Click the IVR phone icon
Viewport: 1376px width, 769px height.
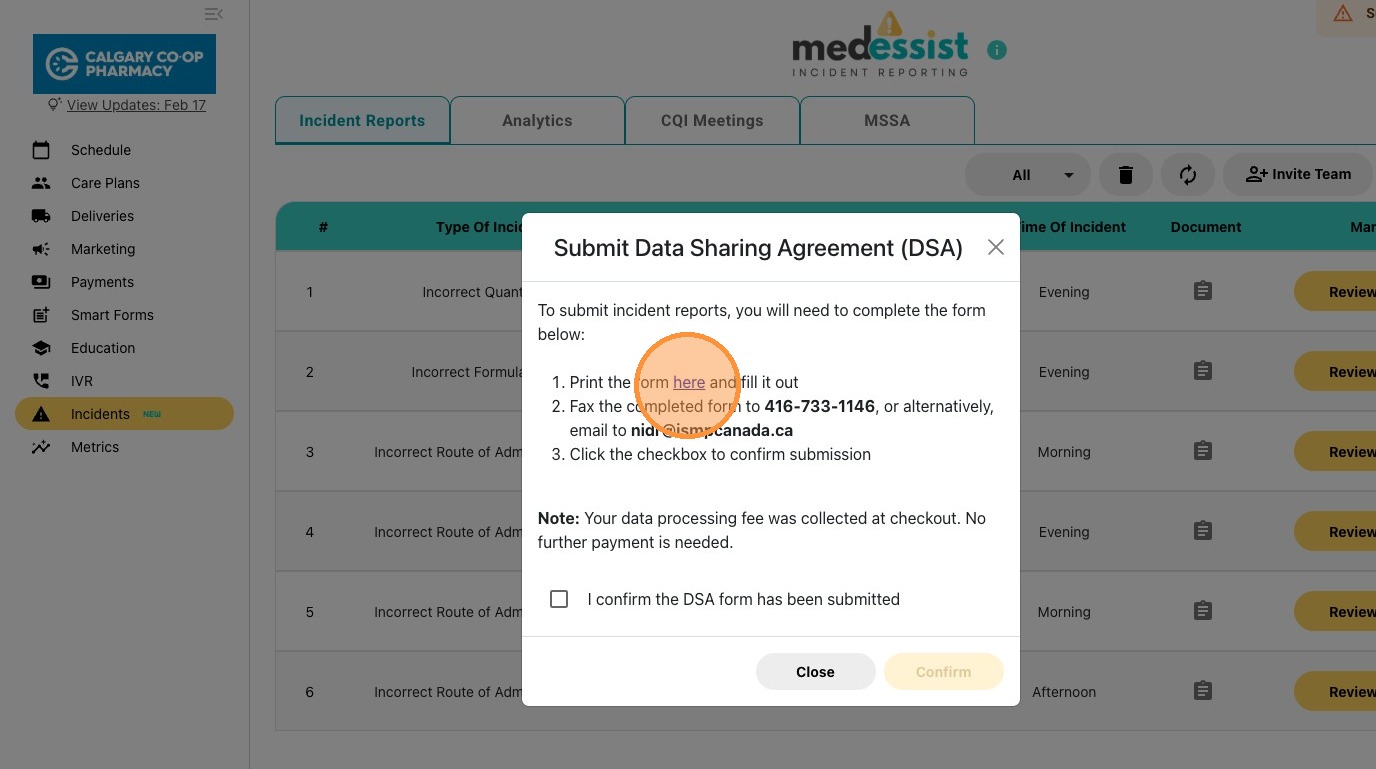(41, 381)
